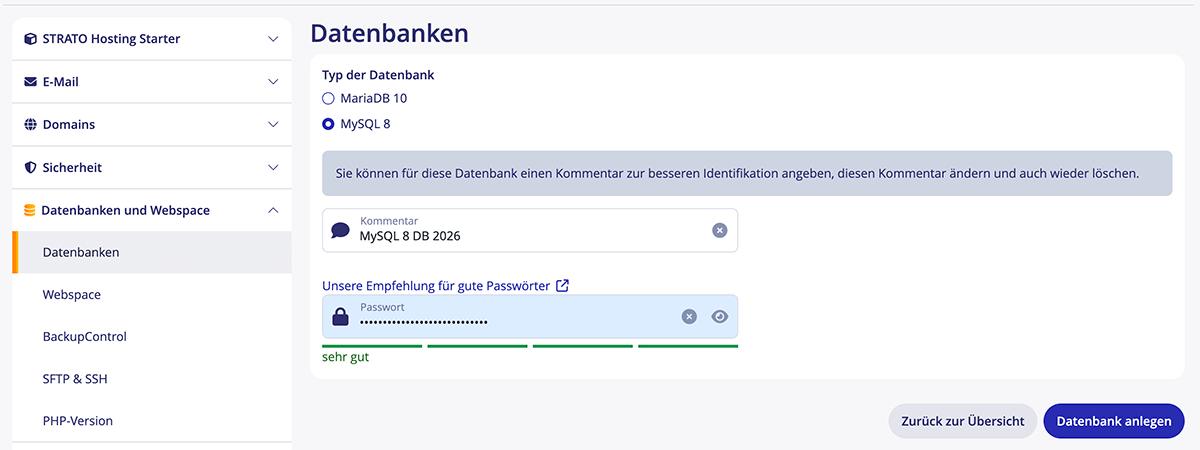Click the Sicherheit shield icon
1200x450 pixels.
(x=30, y=168)
